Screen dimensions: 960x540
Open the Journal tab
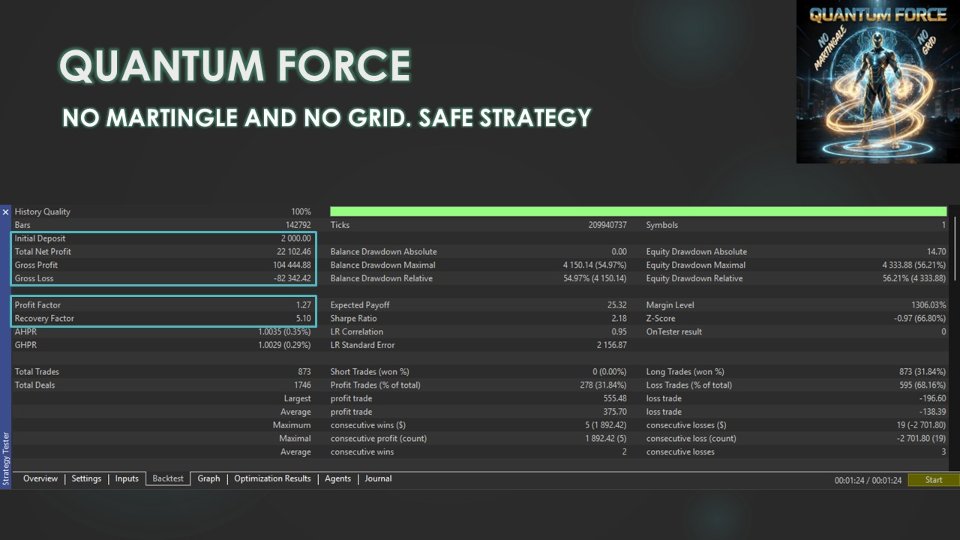pos(378,479)
